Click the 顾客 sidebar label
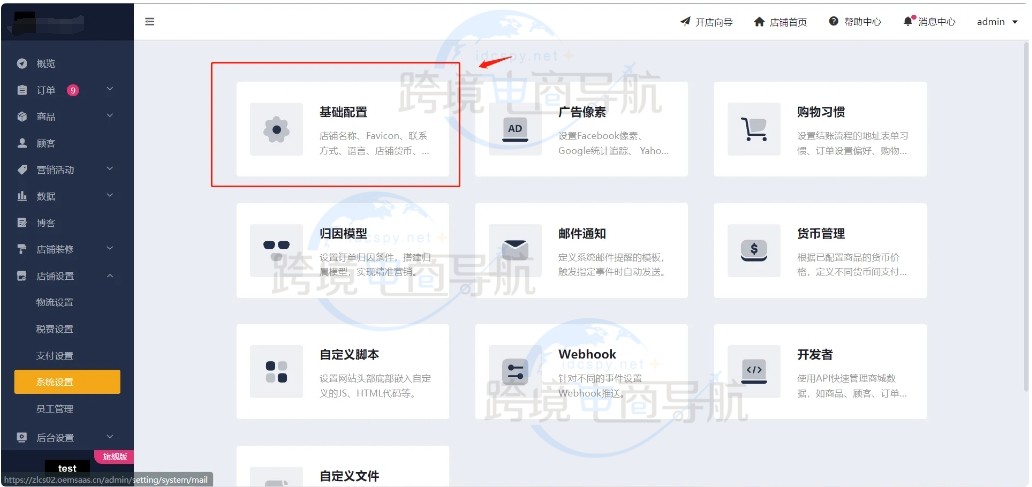This screenshot has width=1032, height=487. click(46, 143)
